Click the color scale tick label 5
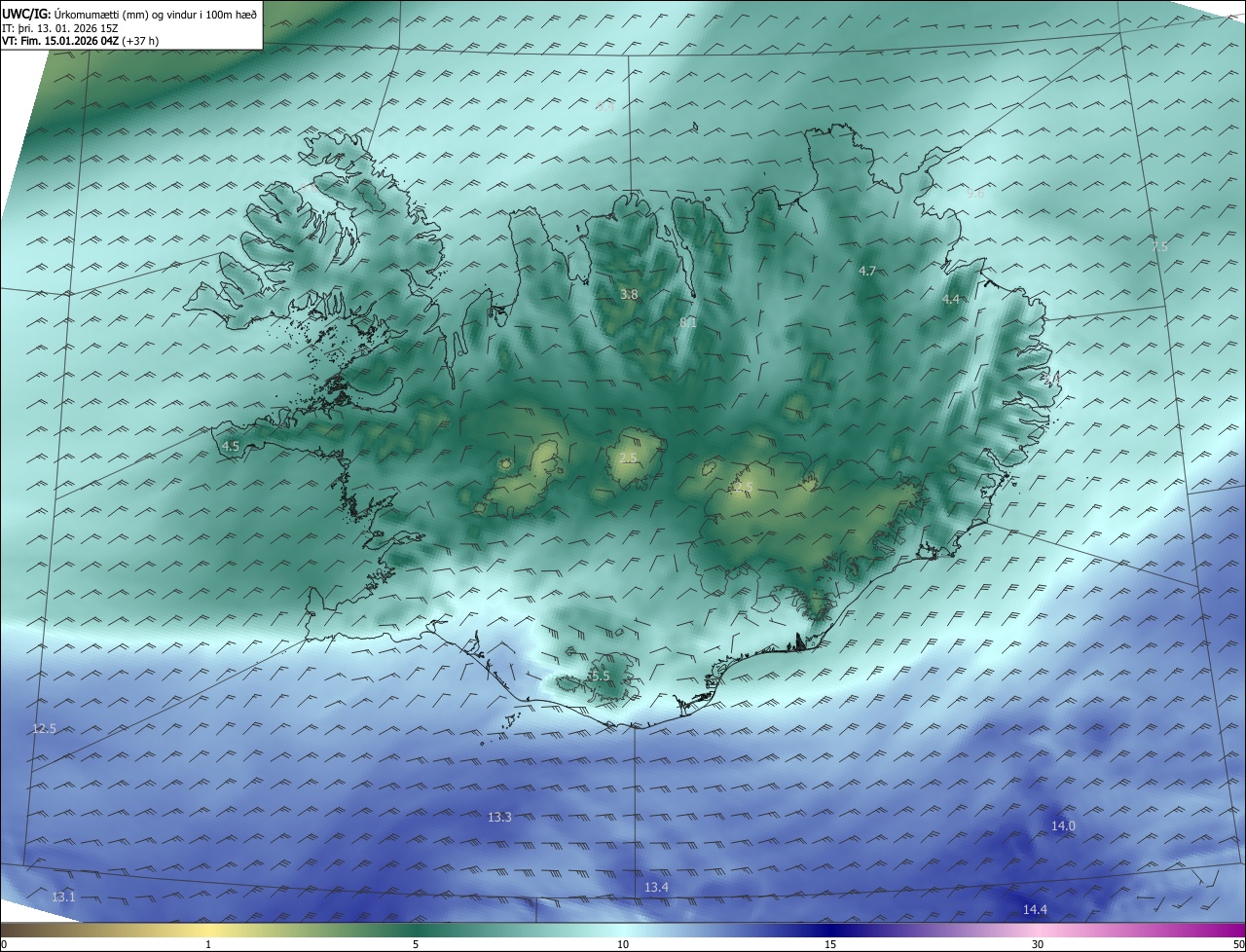Screen dimensions: 1246x952 [x=416, y=944]
